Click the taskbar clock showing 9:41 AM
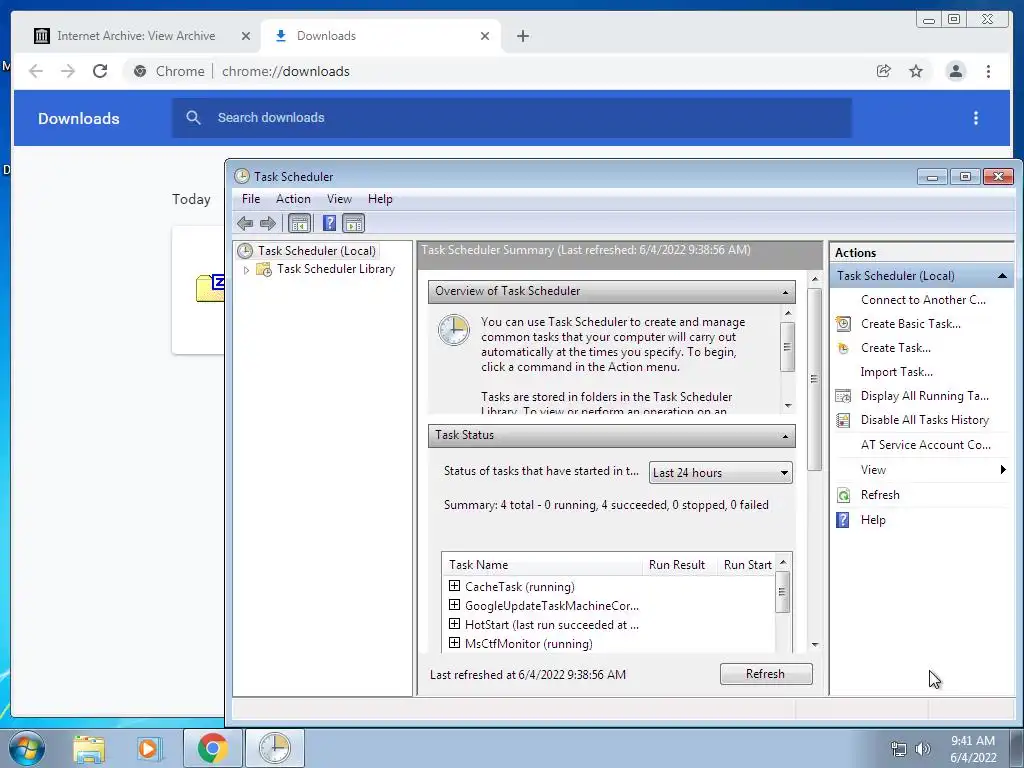Screen dimensions: 1024x768 pos(973,749)
